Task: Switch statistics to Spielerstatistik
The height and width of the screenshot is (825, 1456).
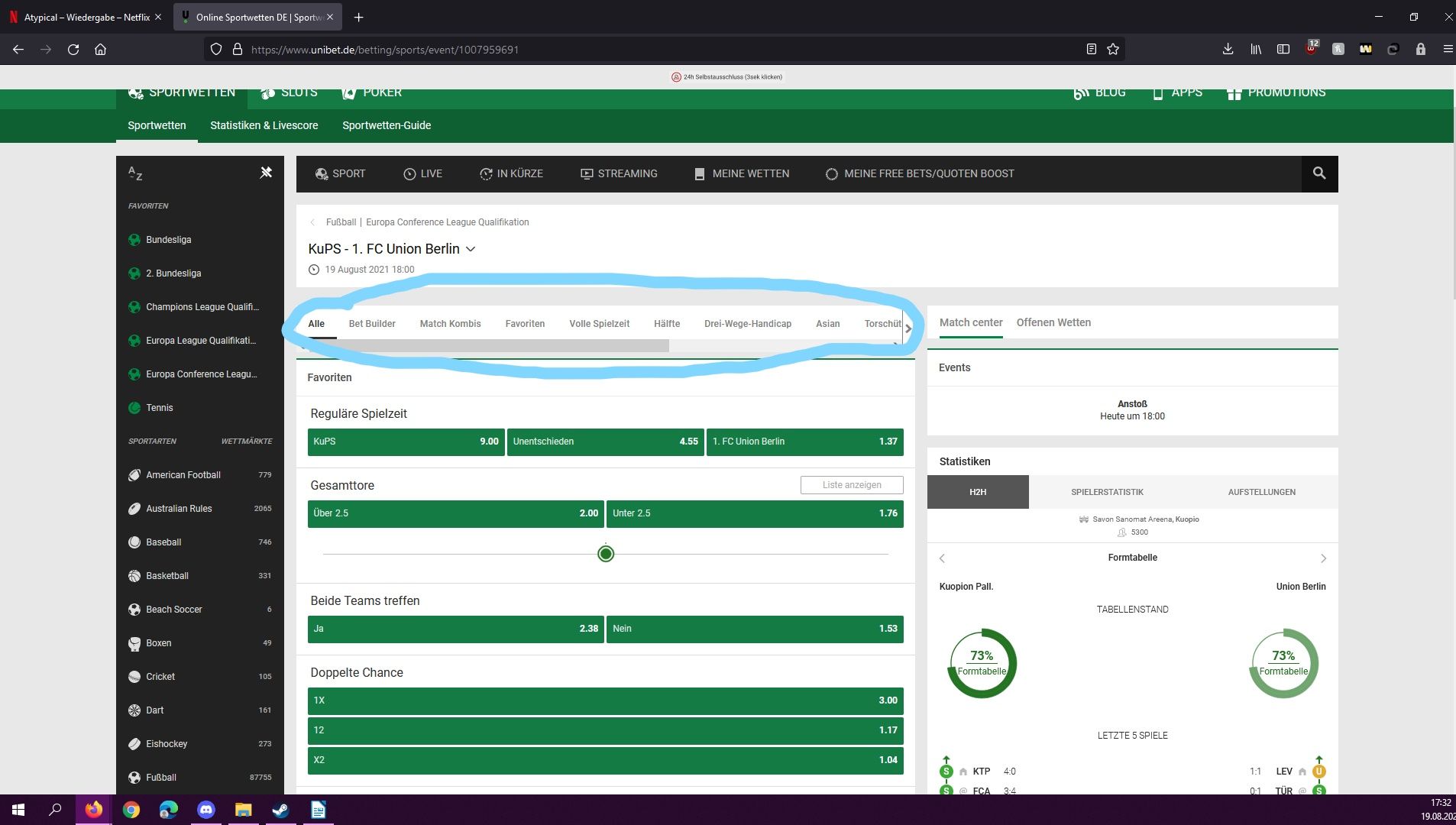Action: (1107, 492)
